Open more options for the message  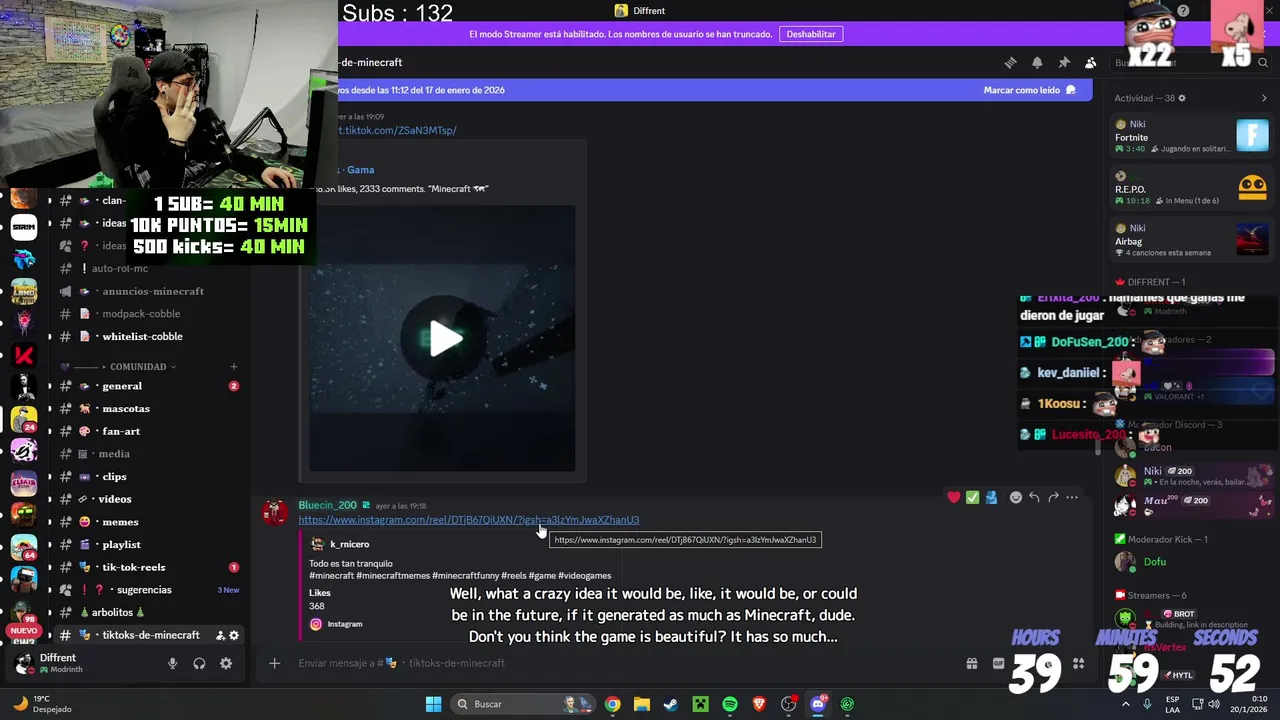tap(1072, 497)
